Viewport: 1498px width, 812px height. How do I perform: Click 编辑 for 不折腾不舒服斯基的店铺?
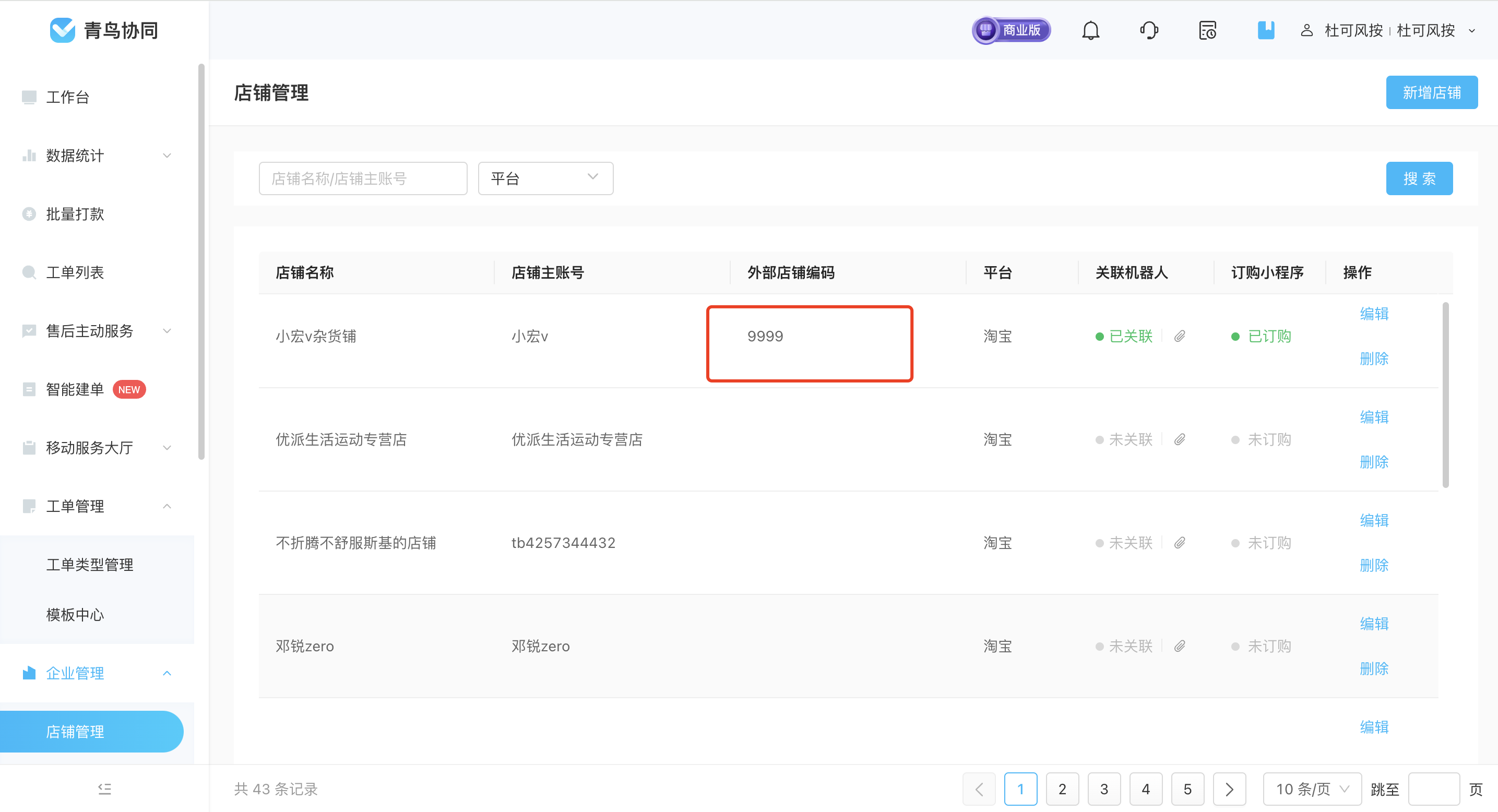click(1374, 520)
